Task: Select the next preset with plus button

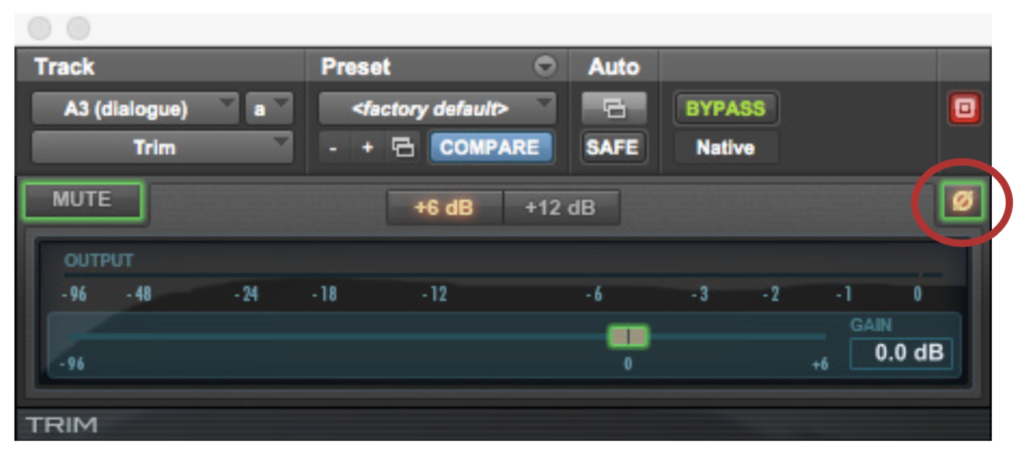Action: (x=368, y=148)
